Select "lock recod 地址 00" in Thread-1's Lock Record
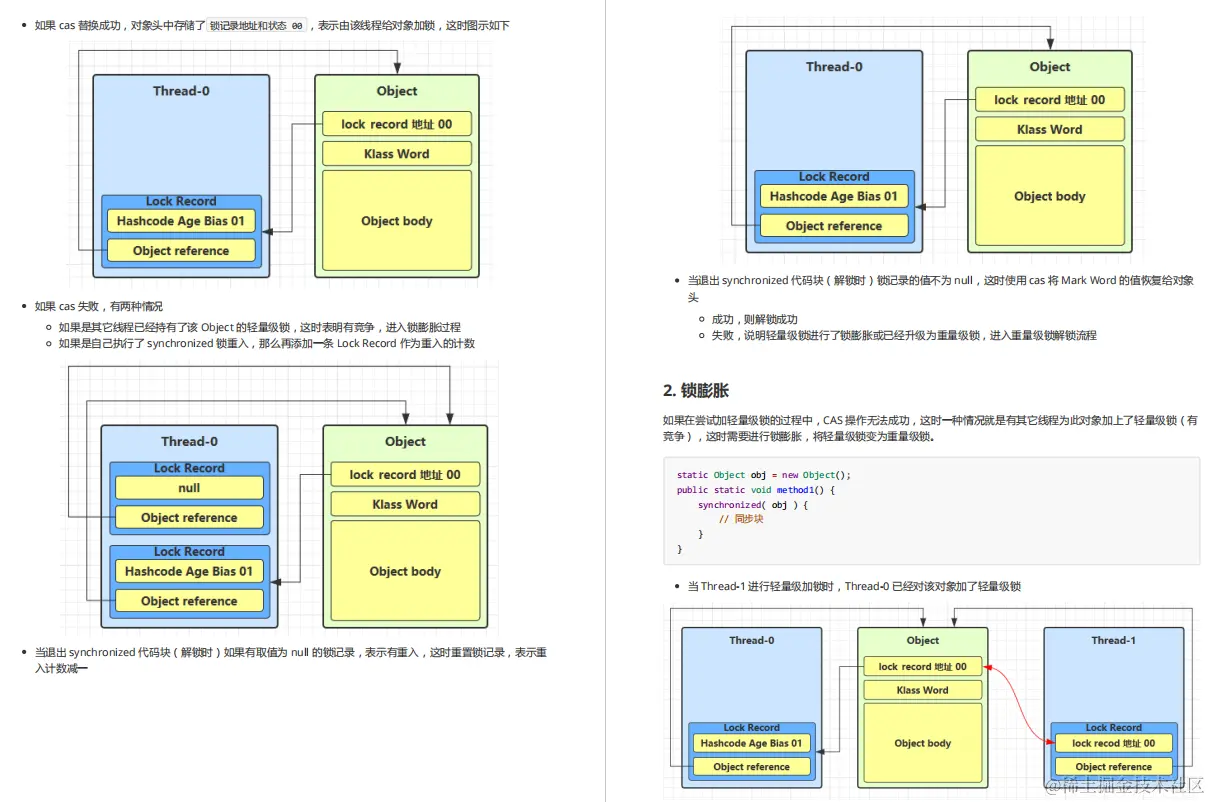Viewport: 1211px width, 802px height. point(1114,743)
